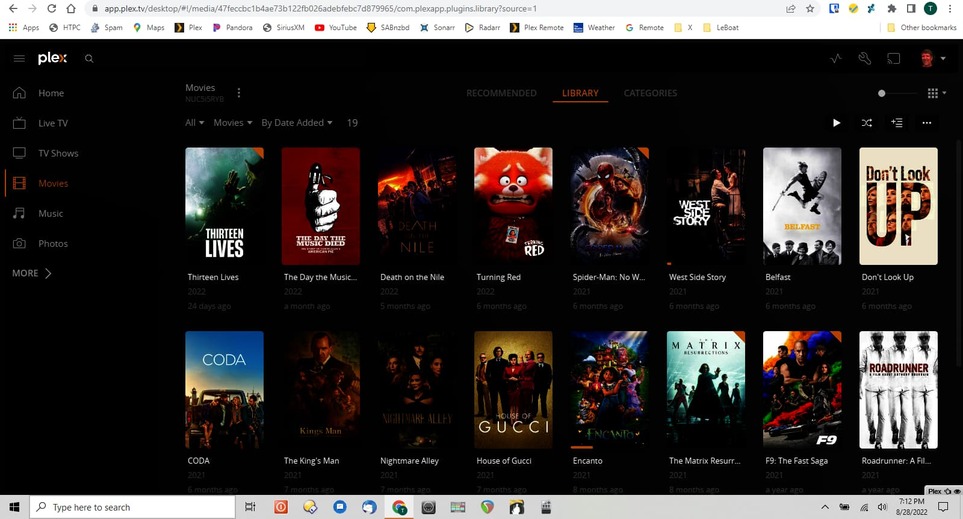The width and height of the screenshot is (963, 519).
Task: Click the Shuffle icon
Action: point(867,123)
